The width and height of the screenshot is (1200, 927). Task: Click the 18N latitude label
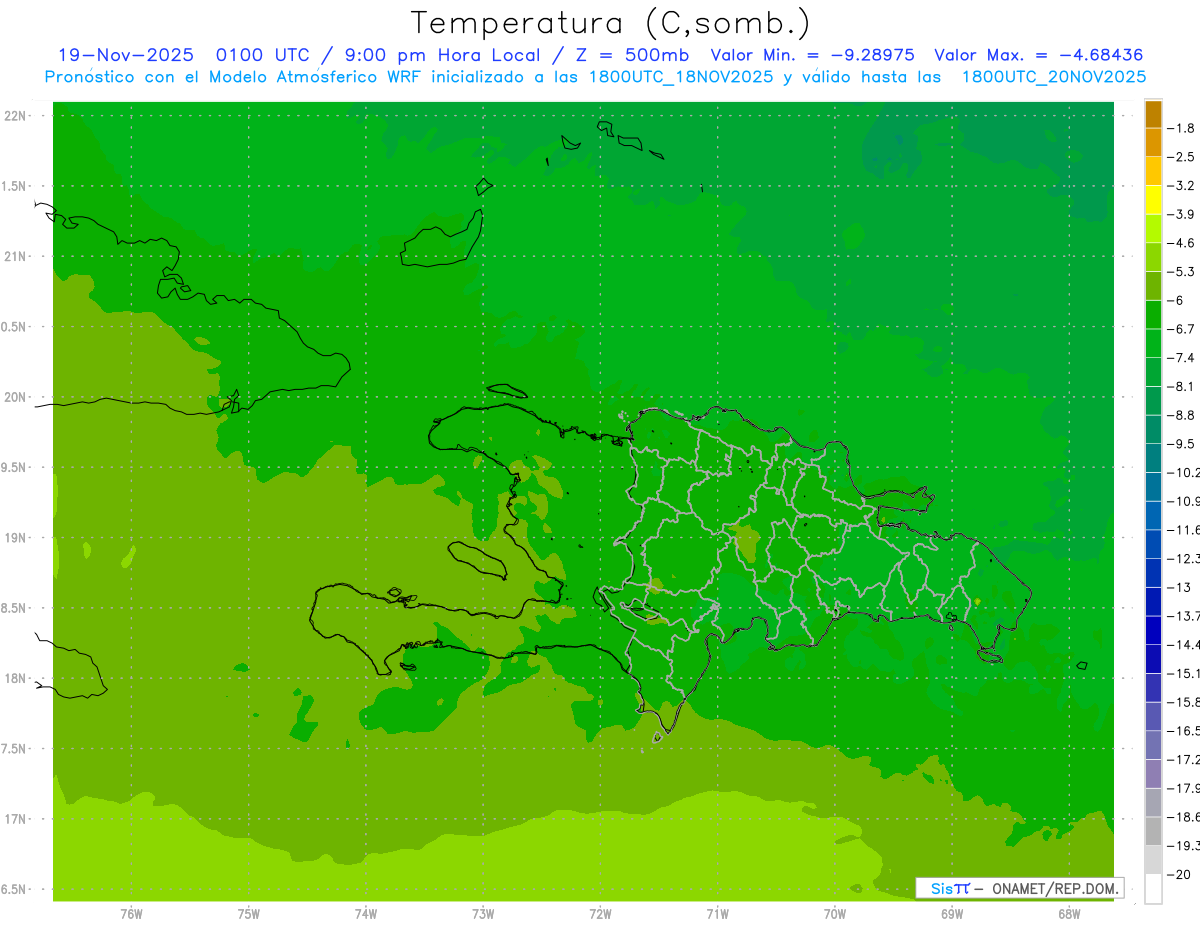click(x=15, y=678)
